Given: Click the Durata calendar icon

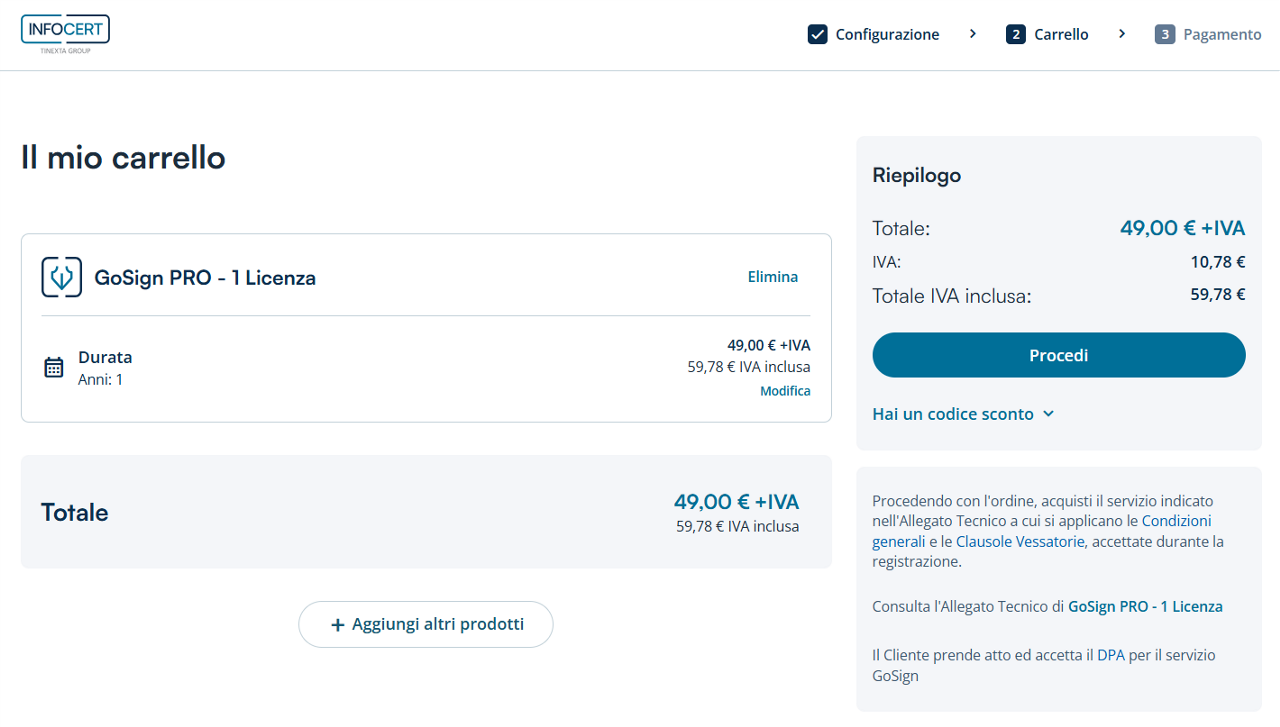Looking at the screenshot, I should (54, 367).
